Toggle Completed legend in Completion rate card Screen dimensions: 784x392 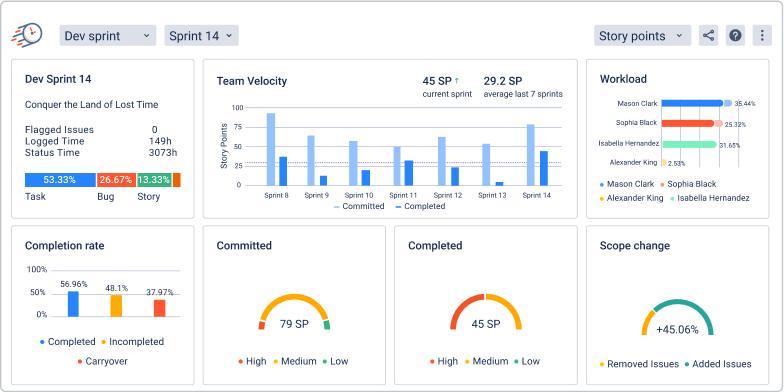[68, 342]
